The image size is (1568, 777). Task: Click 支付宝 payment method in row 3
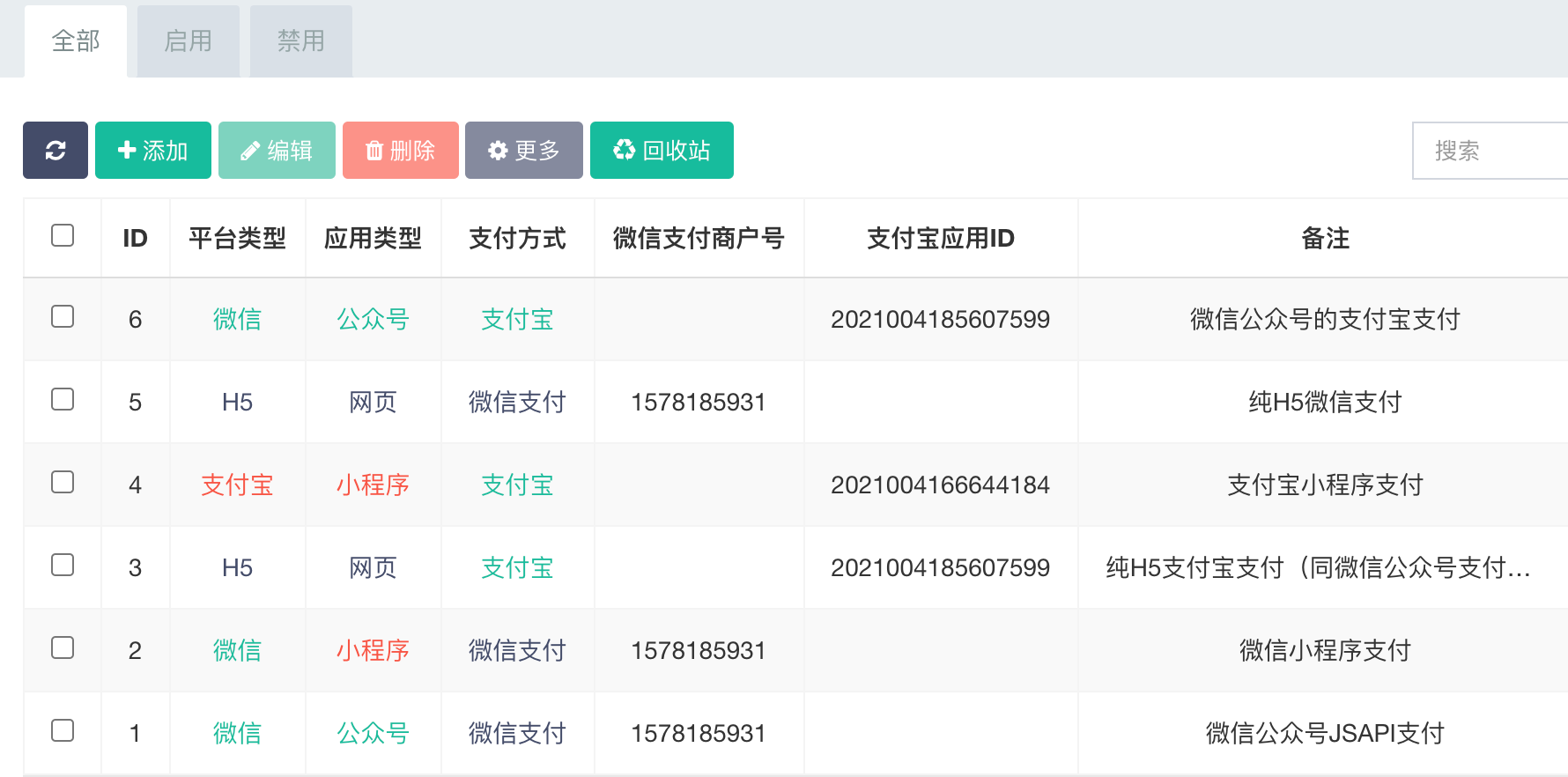tap(517, 567)
